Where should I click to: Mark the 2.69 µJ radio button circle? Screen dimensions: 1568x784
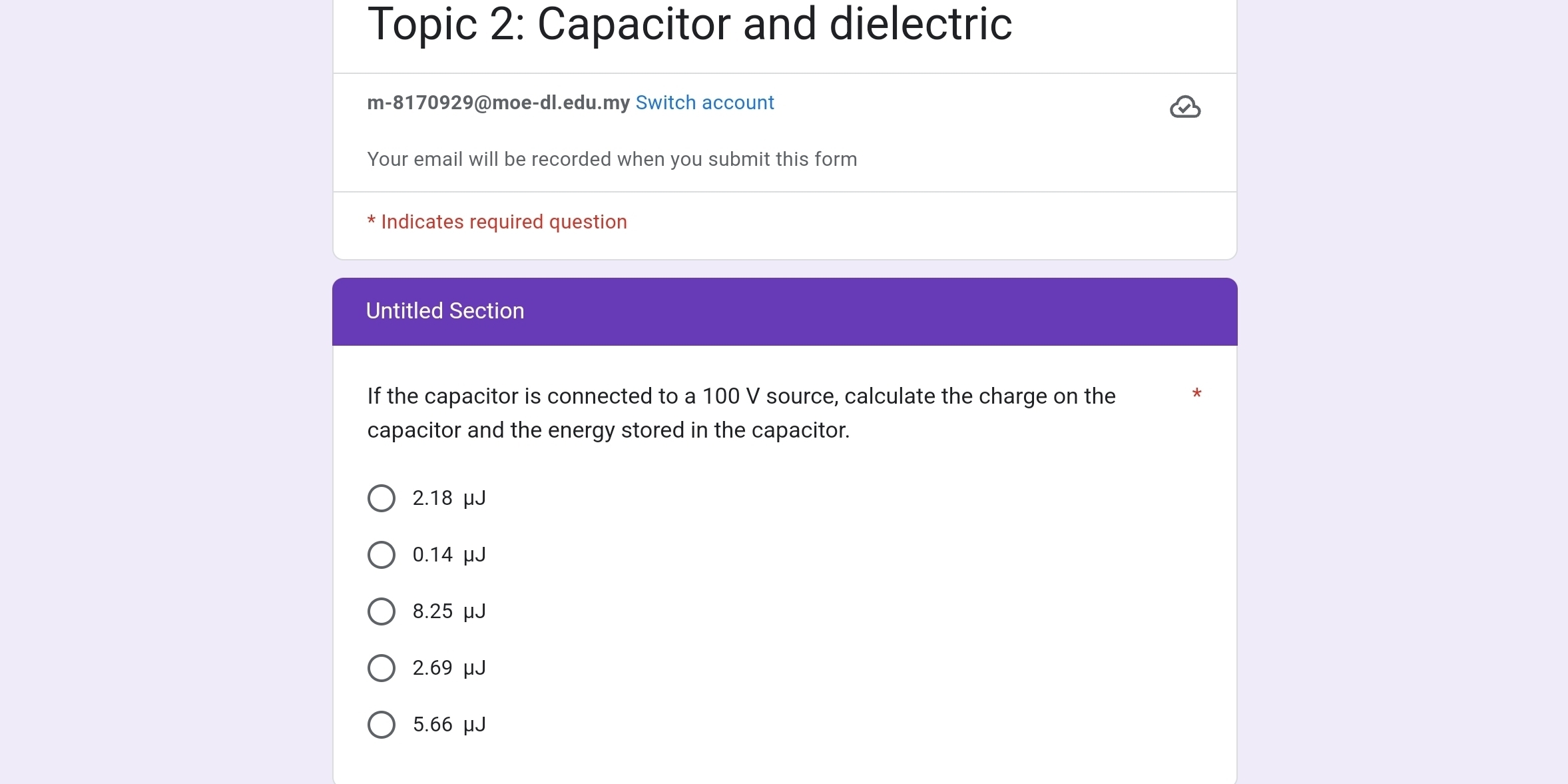(382, 668)
